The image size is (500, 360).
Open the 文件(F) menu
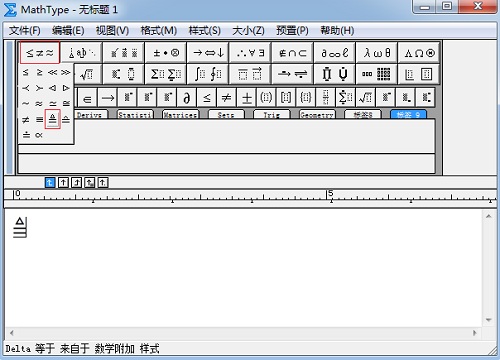point(25,31)
